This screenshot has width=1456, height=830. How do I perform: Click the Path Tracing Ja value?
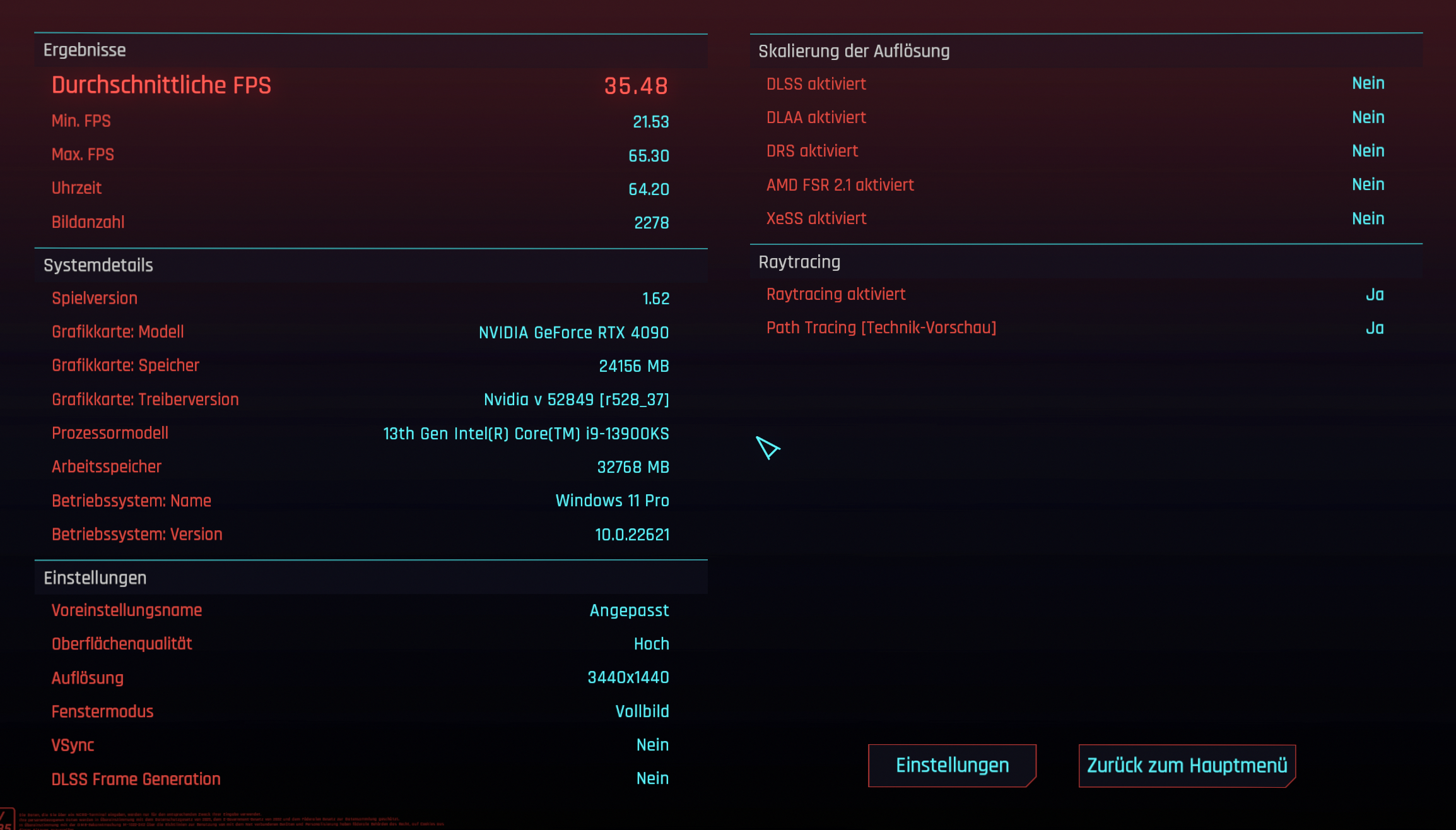click(x=1375, y=328)
